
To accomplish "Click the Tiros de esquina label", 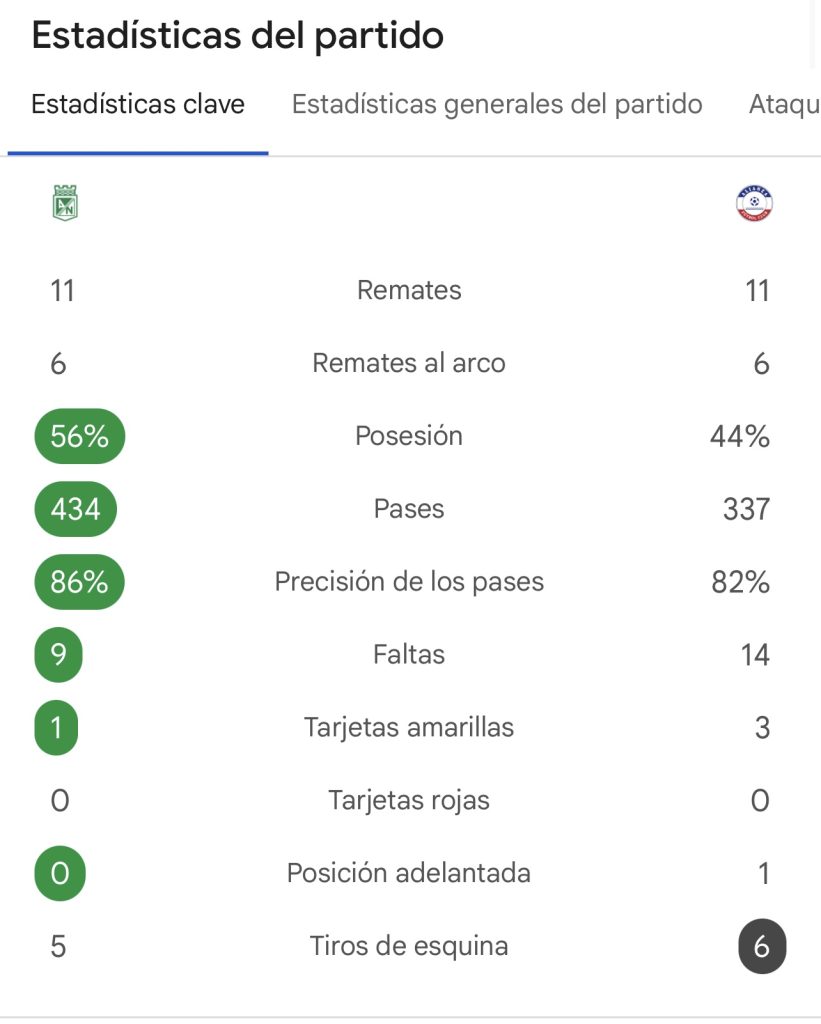I will point(409,946).
